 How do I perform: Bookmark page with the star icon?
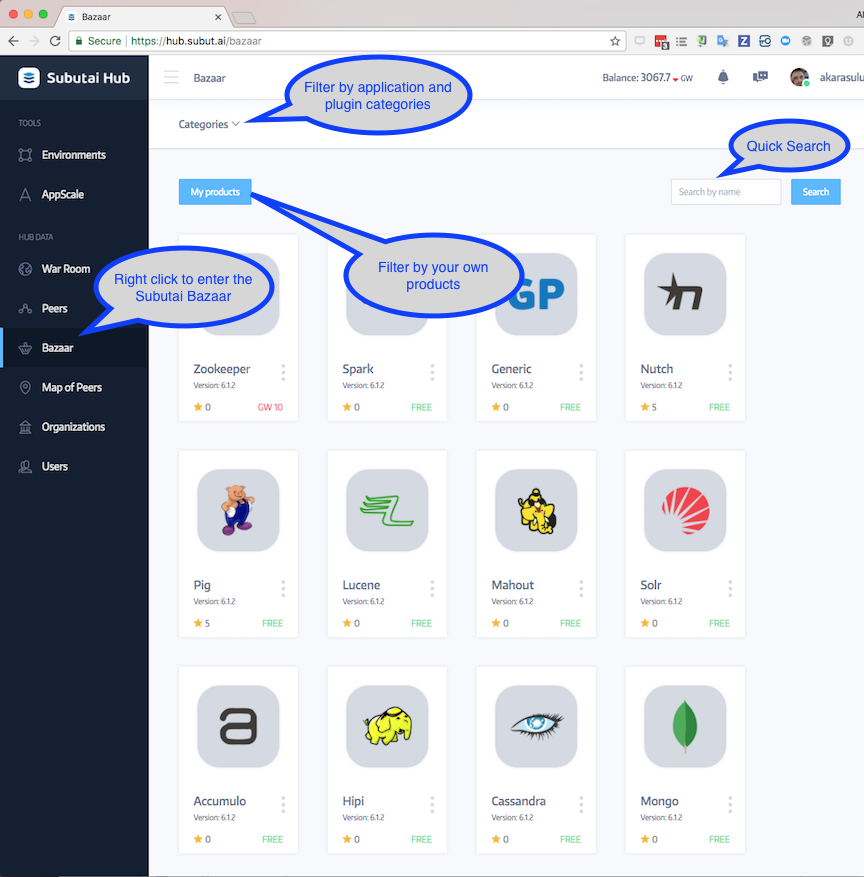click(615, 41)
